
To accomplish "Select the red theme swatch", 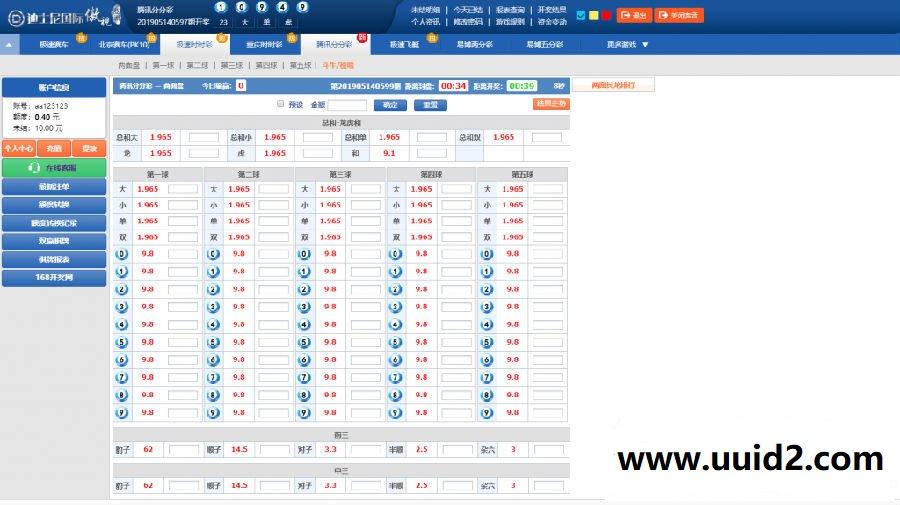I will point(606,15).
